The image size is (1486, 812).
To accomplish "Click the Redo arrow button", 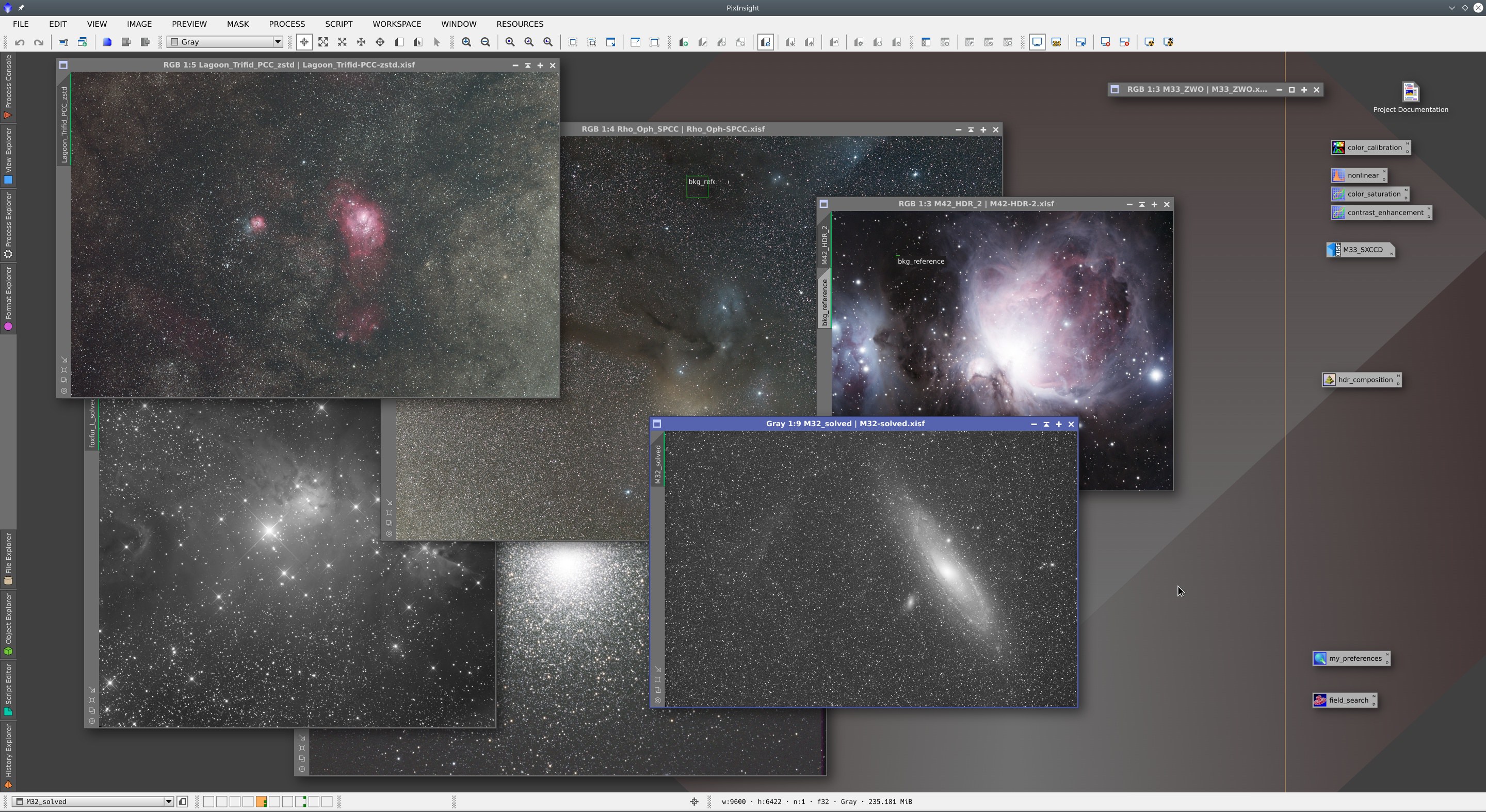I will coord(39,42).
